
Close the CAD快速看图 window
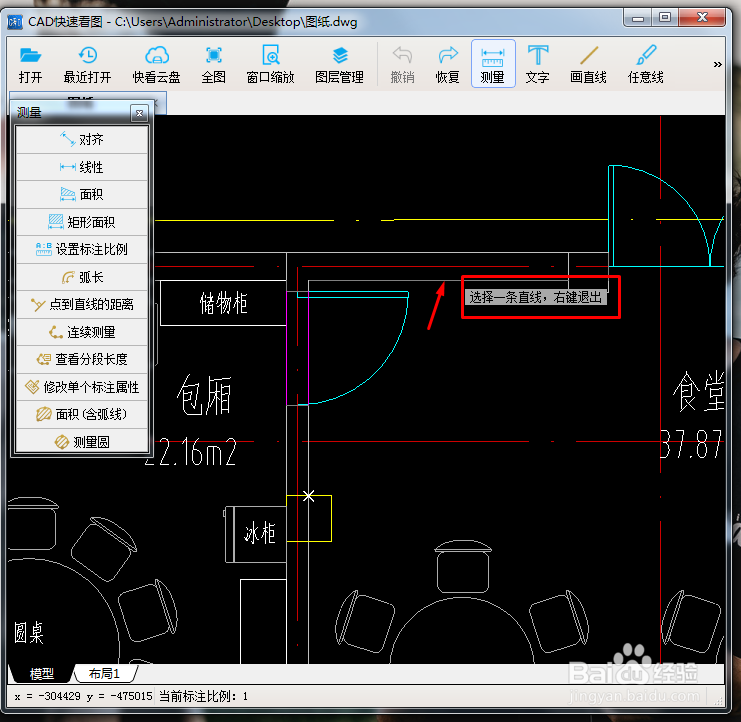702,18
